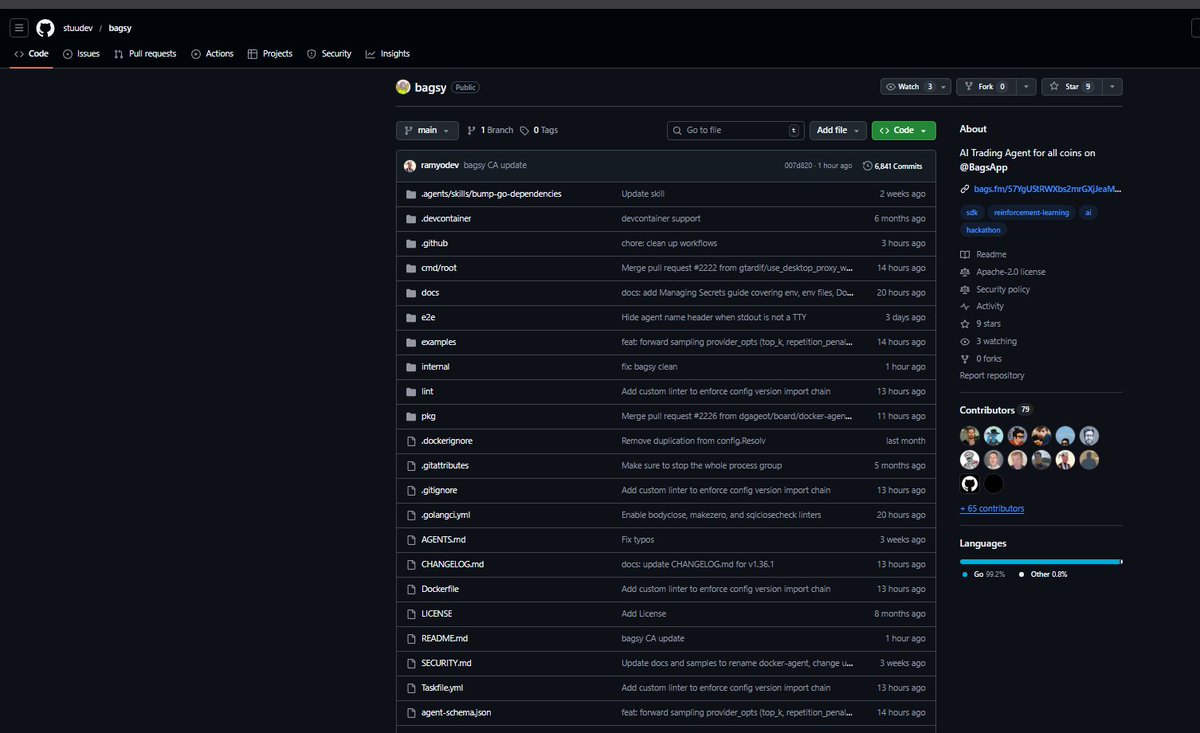Click the book icon beside Readme
This screenshot has width=1200, height=733.
click(965, 255)
